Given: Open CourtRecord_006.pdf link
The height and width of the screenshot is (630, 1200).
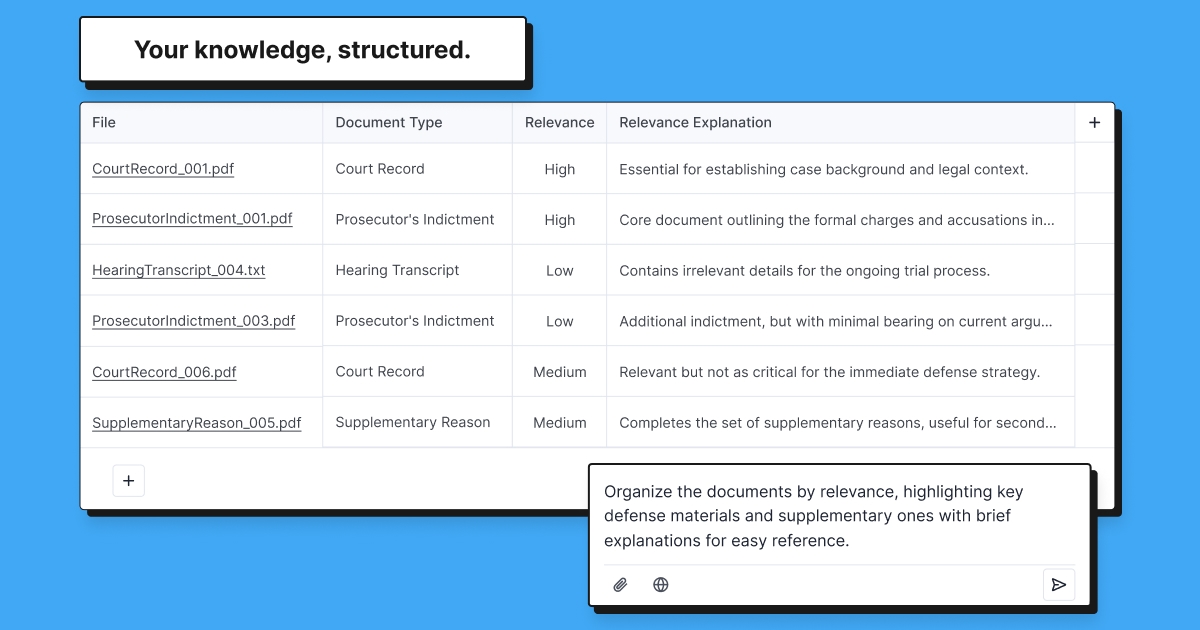Looking at the screenshot, I should (x=164, y=372).
